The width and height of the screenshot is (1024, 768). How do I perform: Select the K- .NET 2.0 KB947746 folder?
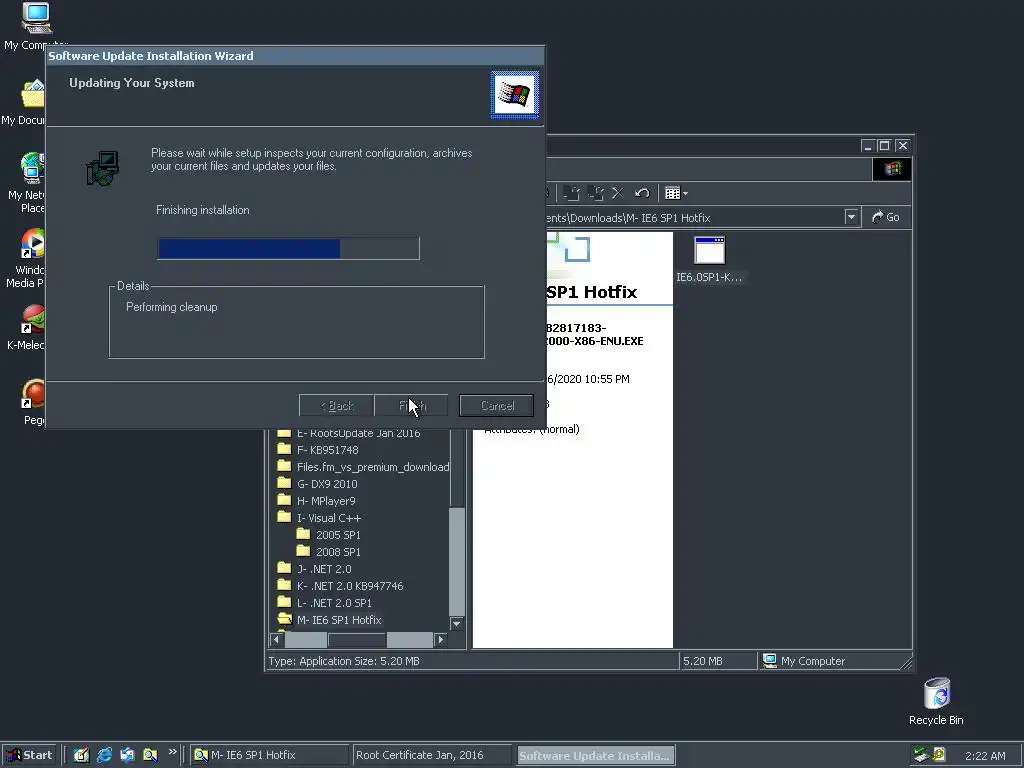(x=349, y=586)
